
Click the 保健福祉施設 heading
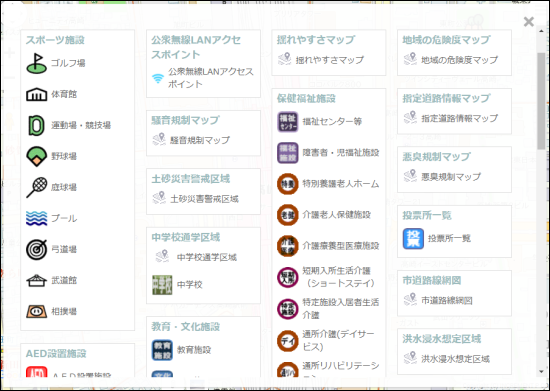(x=306, y=99)
